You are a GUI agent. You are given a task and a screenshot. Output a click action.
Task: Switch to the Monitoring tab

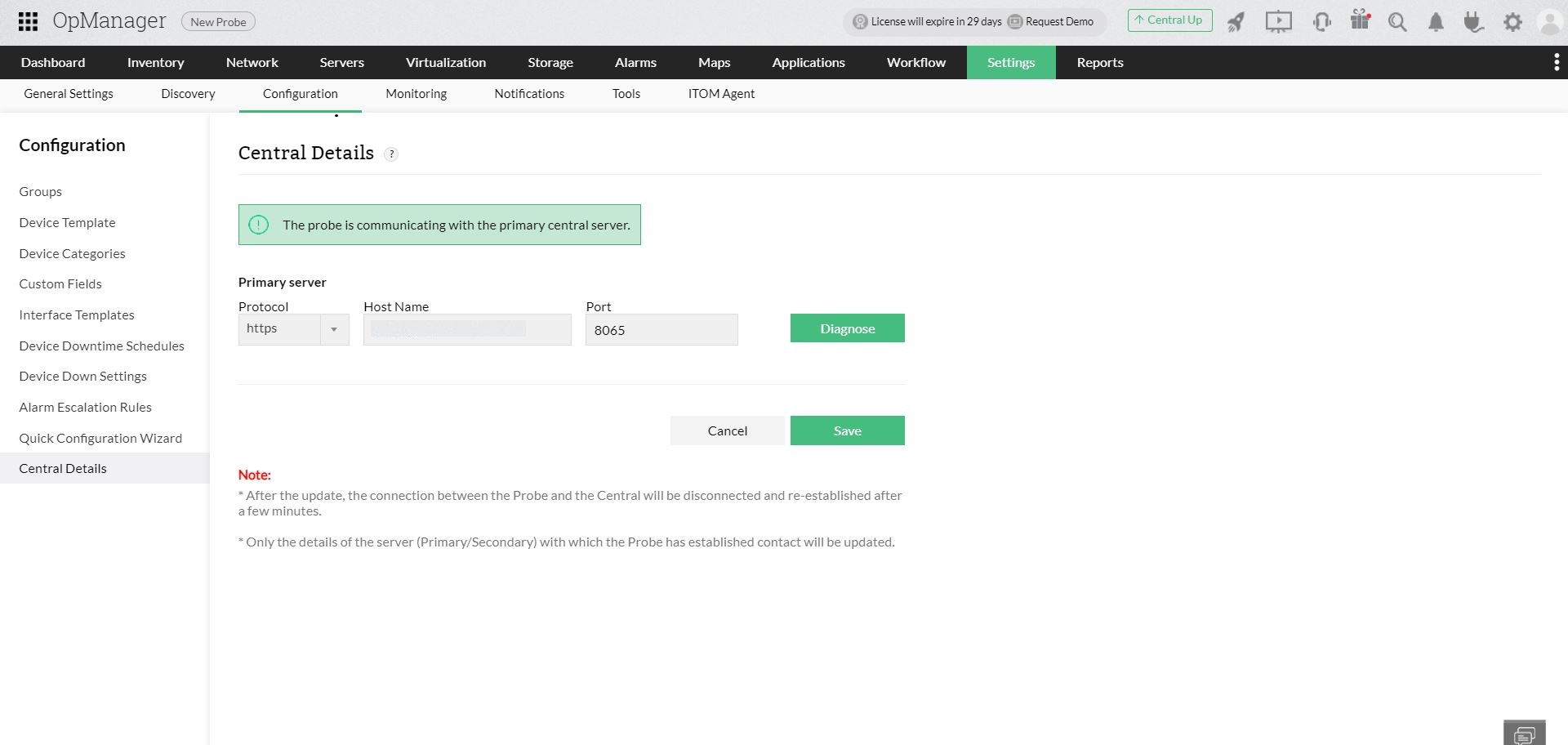tap(416, 94)
